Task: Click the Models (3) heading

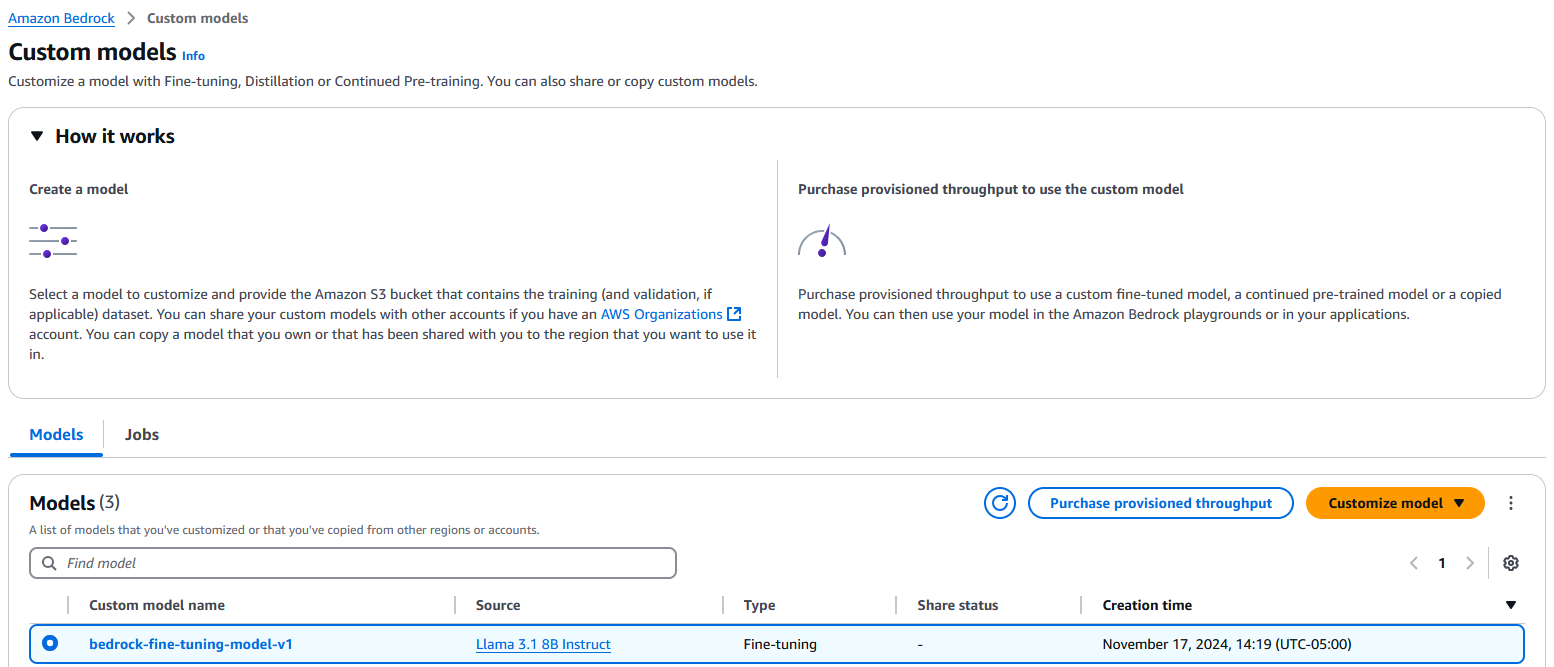Action: pyautogui.click(x=75, y=503)
